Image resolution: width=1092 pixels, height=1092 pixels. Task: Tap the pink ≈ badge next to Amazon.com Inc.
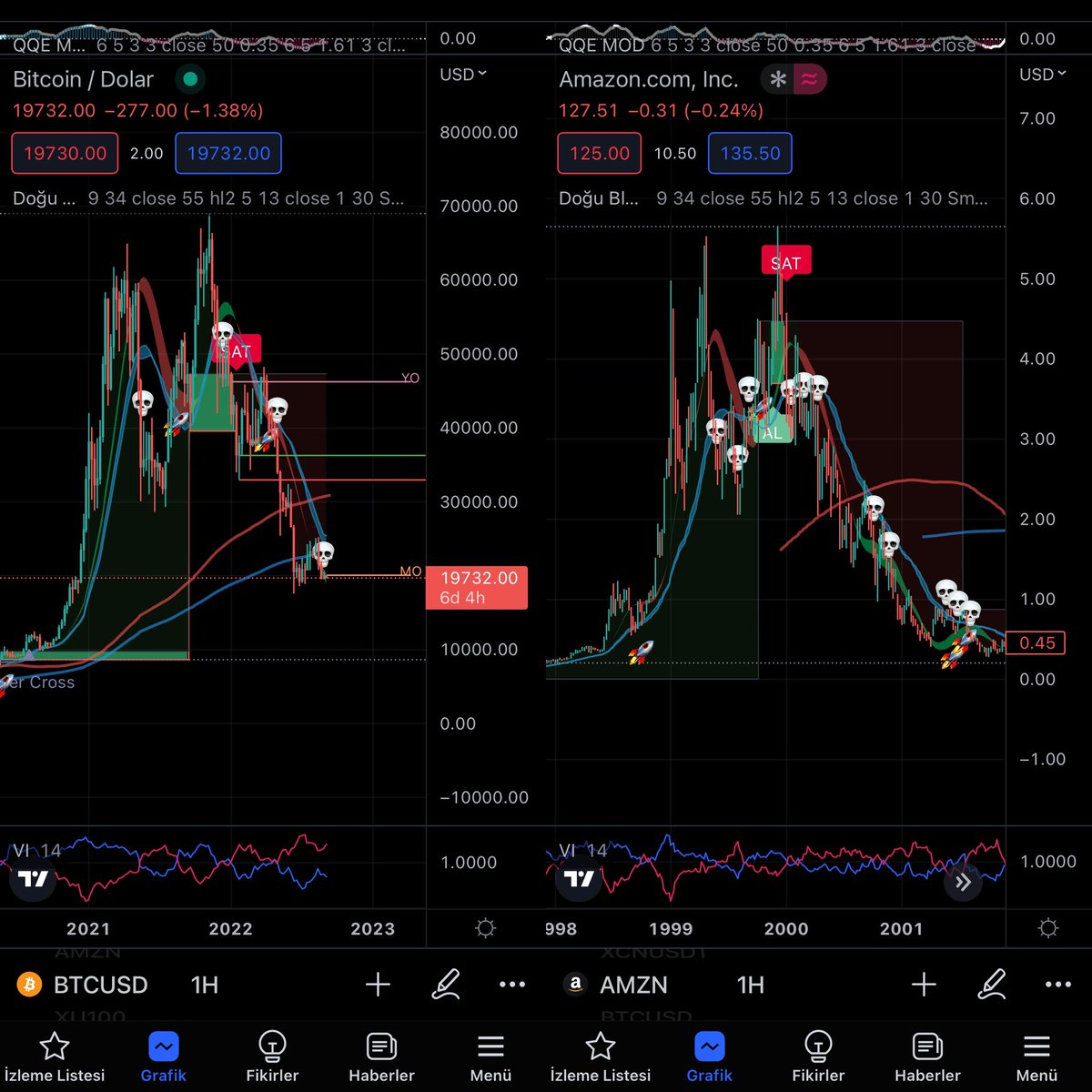(x=811, y=79)
